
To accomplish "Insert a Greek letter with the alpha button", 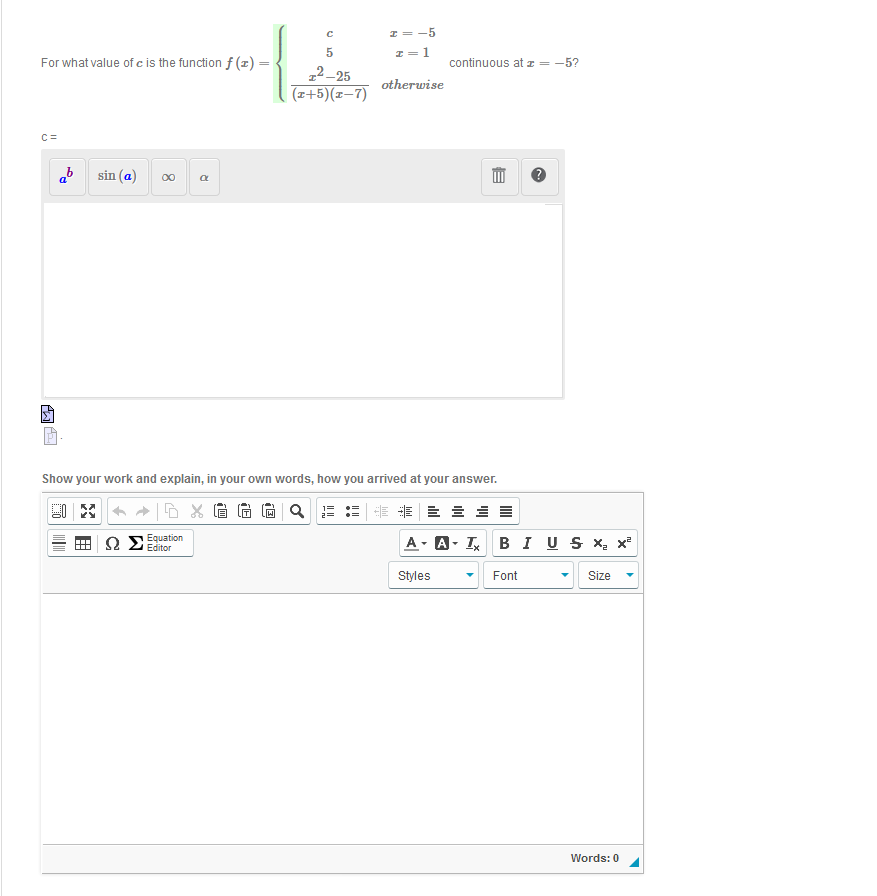I will tap(203, 176).
